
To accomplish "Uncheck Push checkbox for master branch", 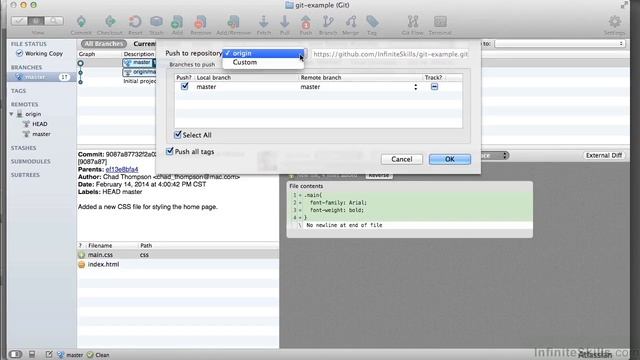I will (184, 86).
